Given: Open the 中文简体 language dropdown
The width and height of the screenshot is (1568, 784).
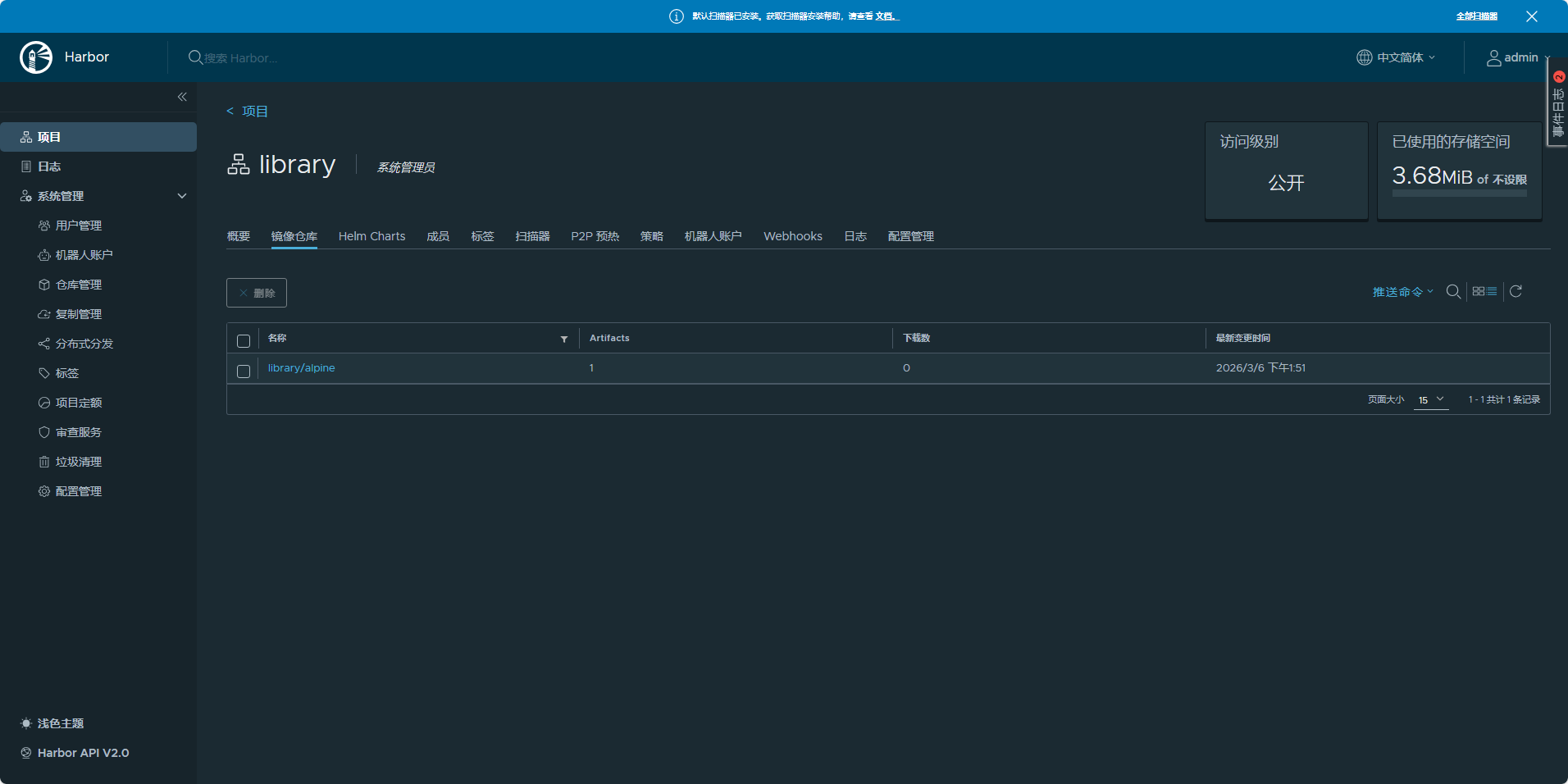Looking at the screenshot, I should click(x=1396, y=57).
